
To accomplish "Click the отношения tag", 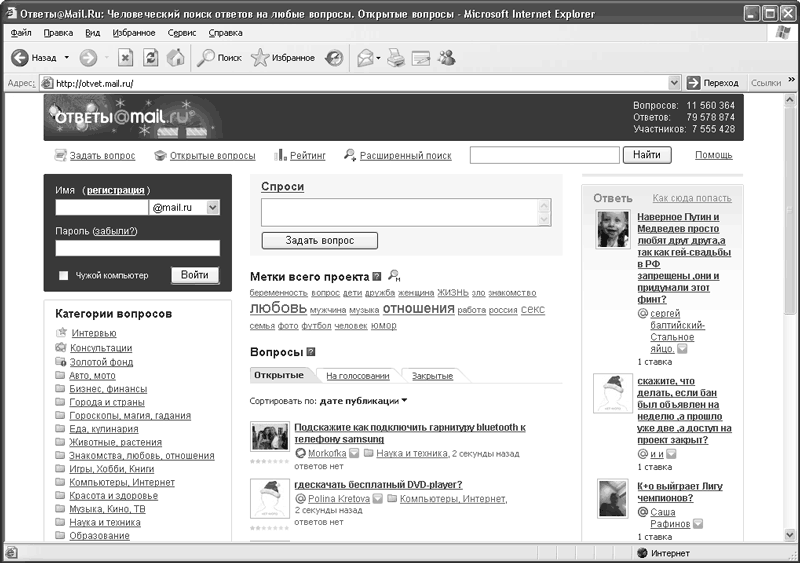I will click(418, 308).
